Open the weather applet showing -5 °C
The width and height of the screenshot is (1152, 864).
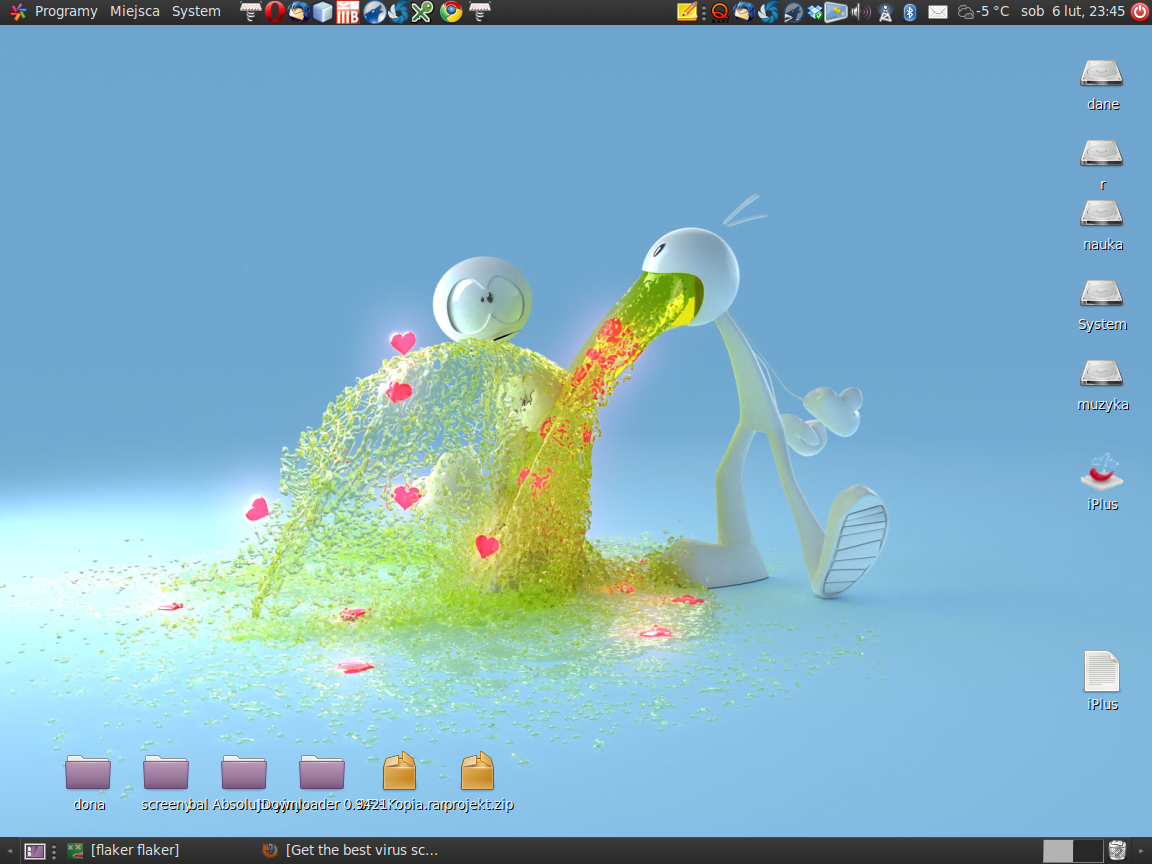click(983, 12)
